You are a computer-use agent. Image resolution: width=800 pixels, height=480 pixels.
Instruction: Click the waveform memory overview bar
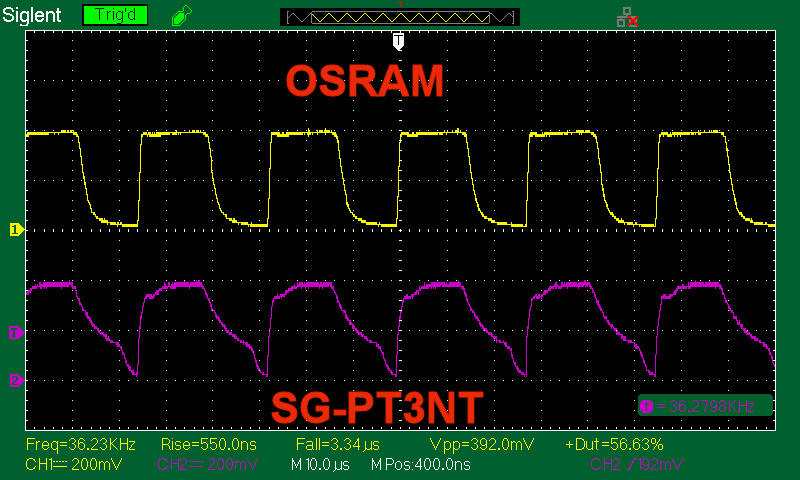pos(400,17)
